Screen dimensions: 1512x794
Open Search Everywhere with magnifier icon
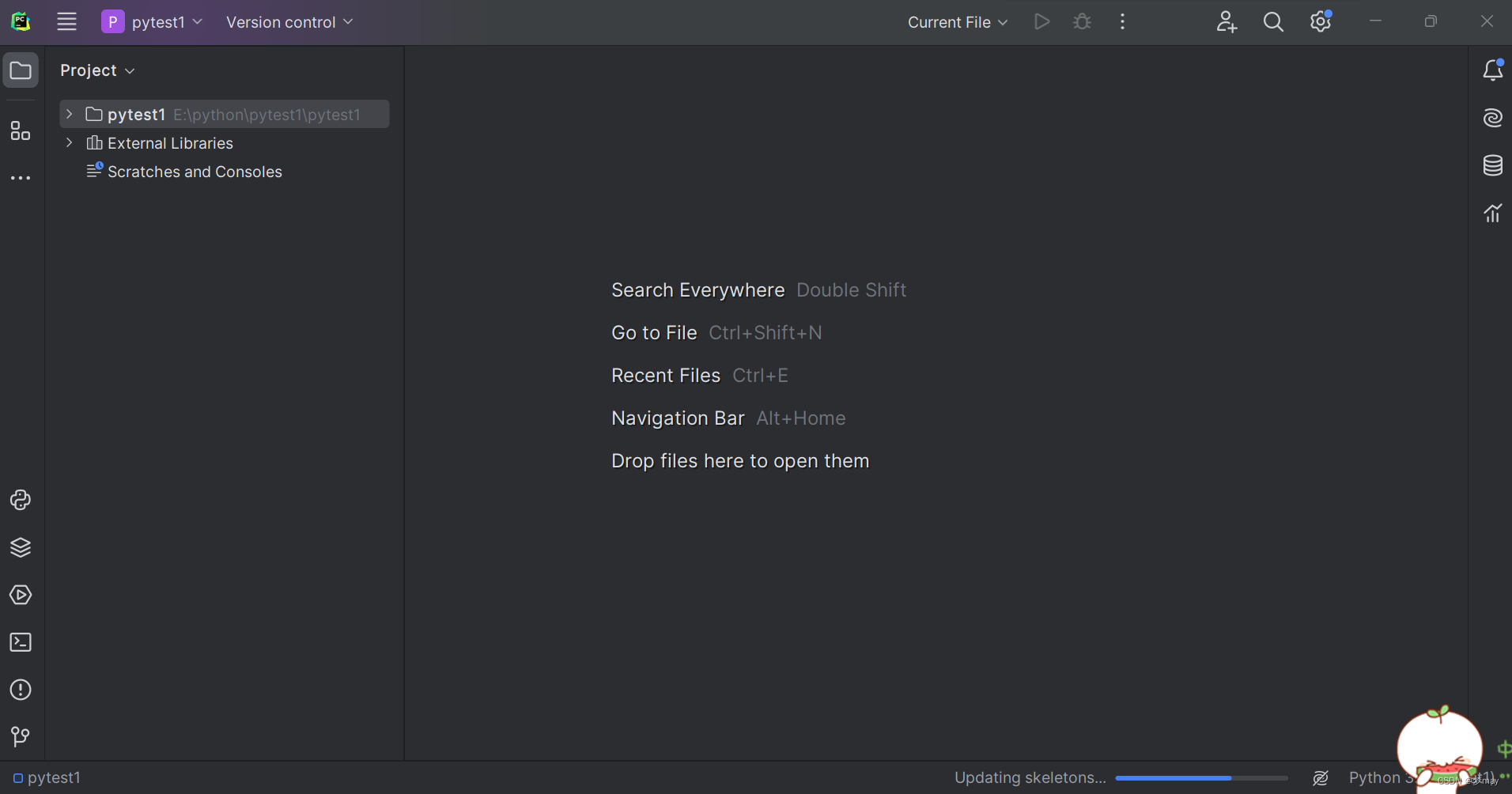click(x=1273, y=21)
